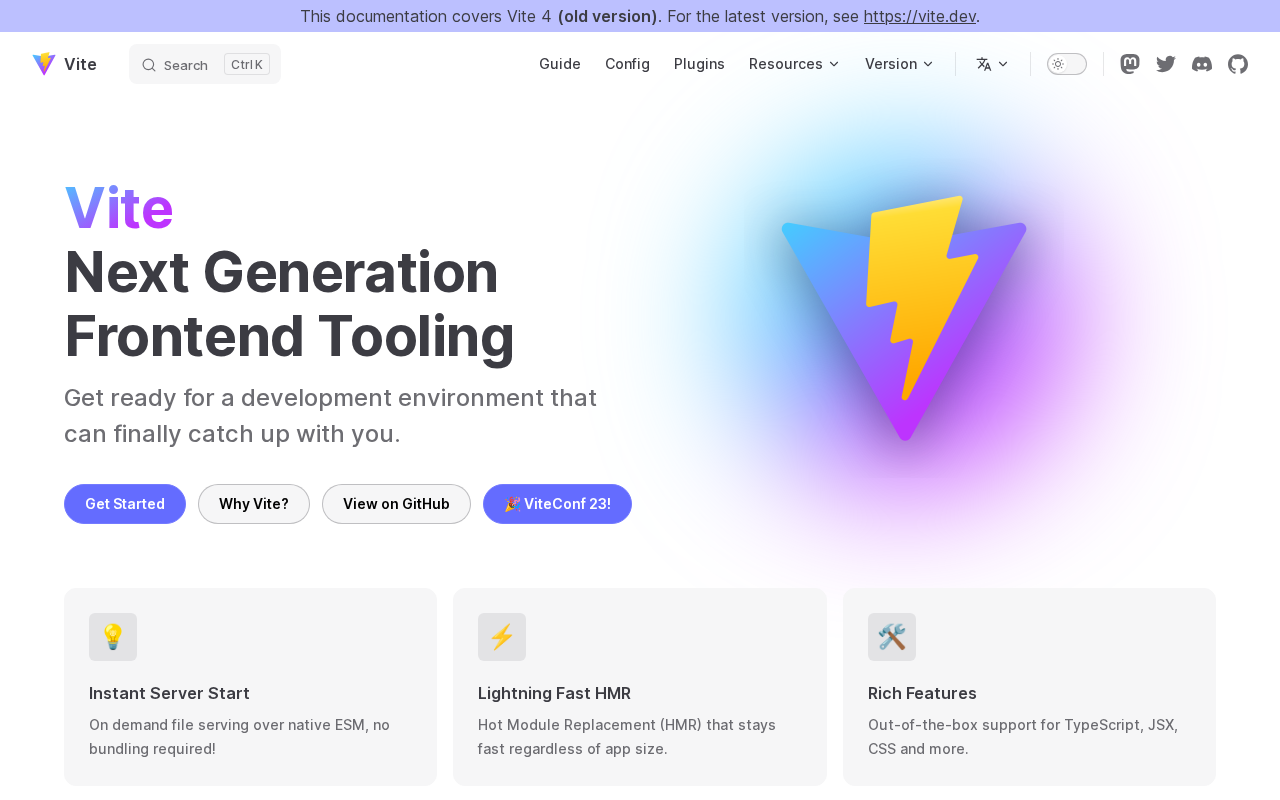1280x800 pixels.
Task: Open the GitHub repository icon
Action: point(1238,64)
